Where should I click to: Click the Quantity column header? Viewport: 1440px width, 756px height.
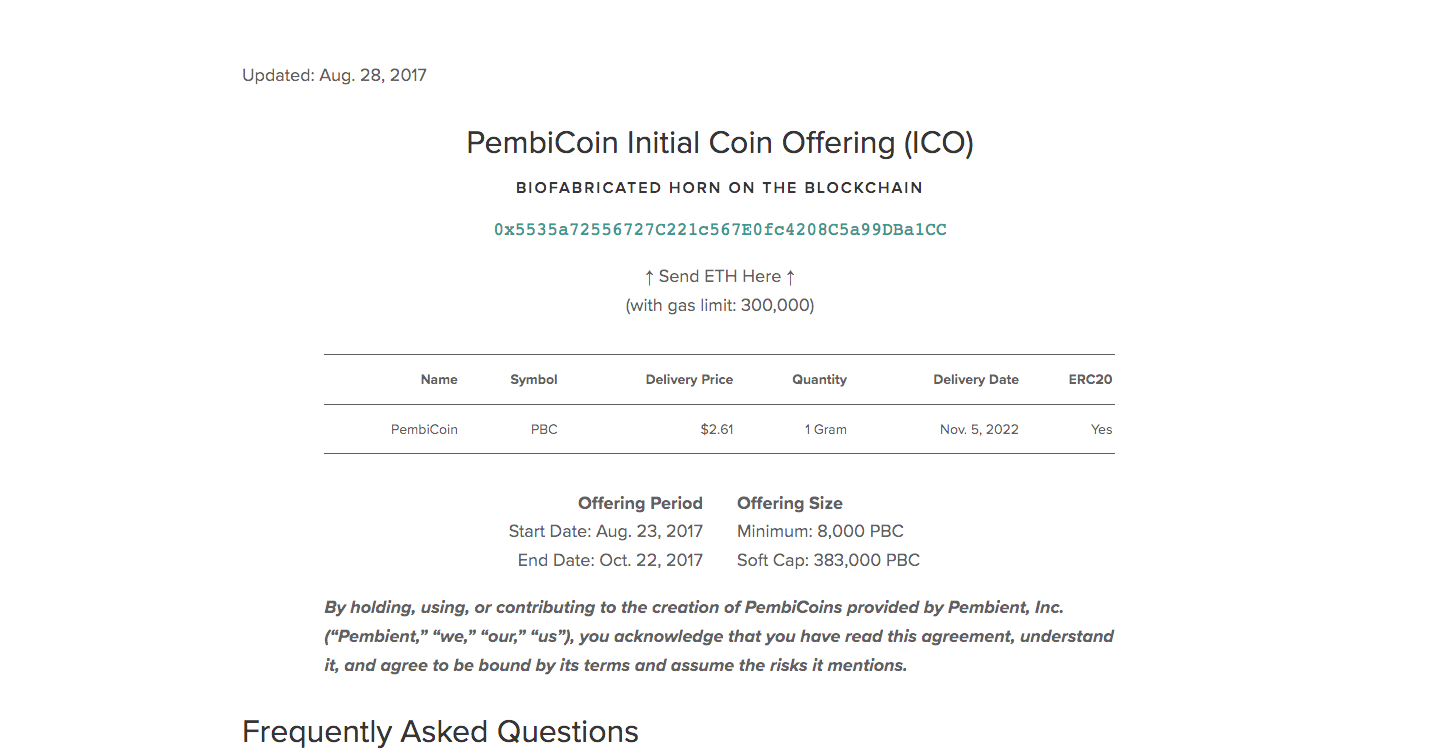click(x=819, y=380)
